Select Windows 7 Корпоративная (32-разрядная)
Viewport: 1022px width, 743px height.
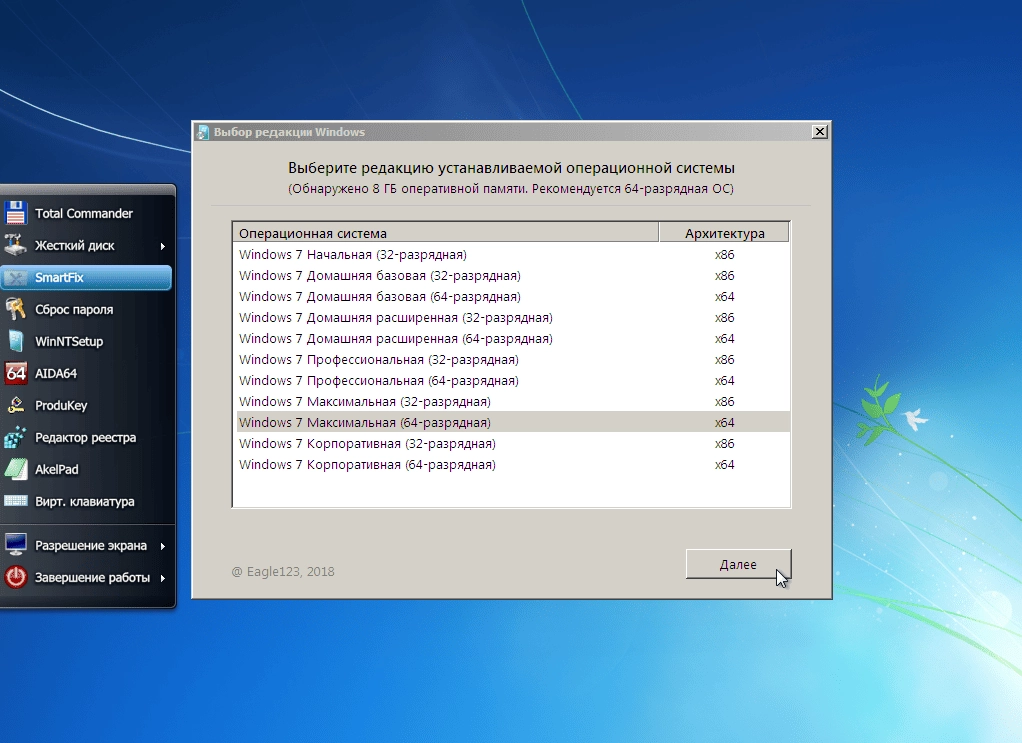(x=513, y=444)
